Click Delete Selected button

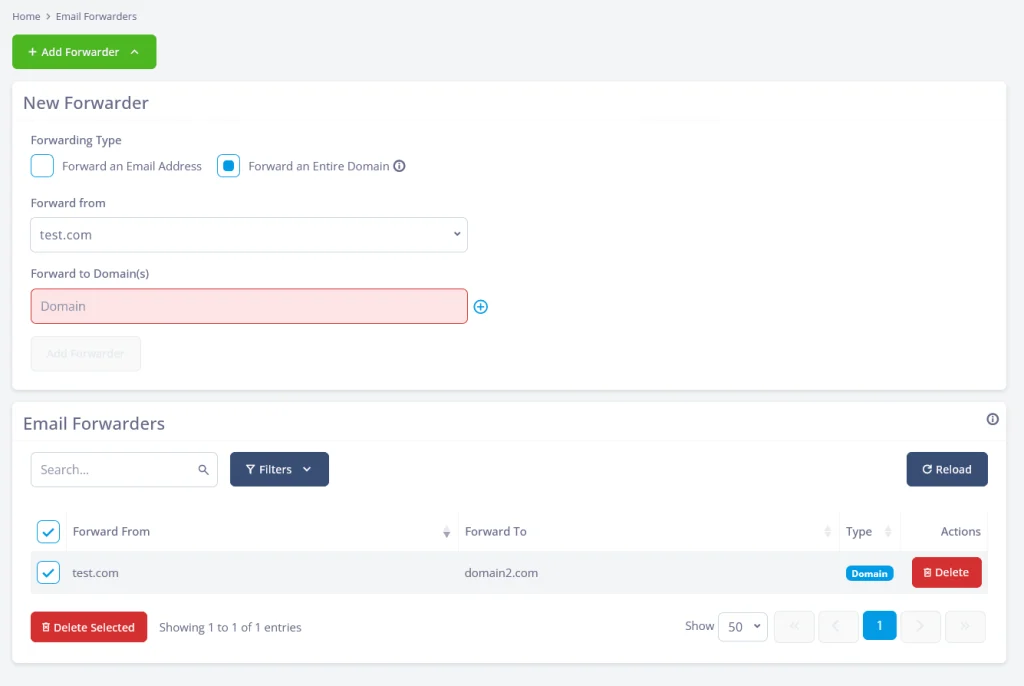pos(89,627)
